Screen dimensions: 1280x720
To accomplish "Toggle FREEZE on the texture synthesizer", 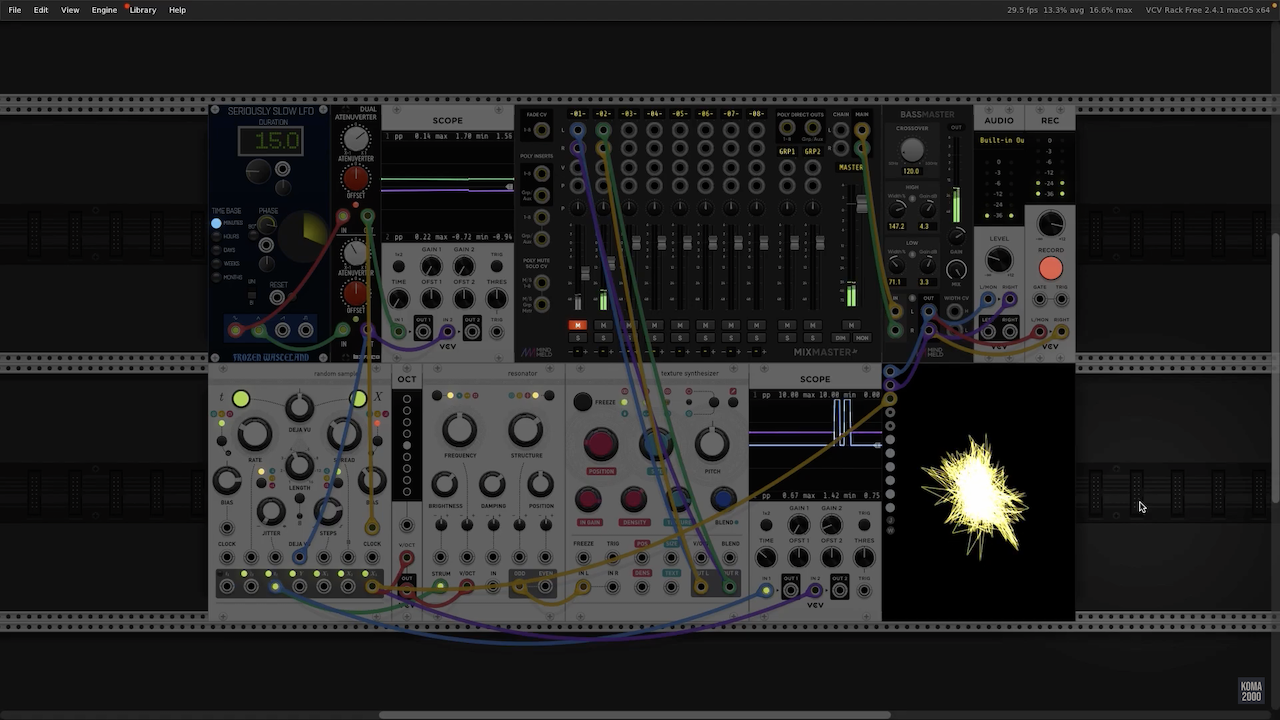I will (x=582, y=402).
